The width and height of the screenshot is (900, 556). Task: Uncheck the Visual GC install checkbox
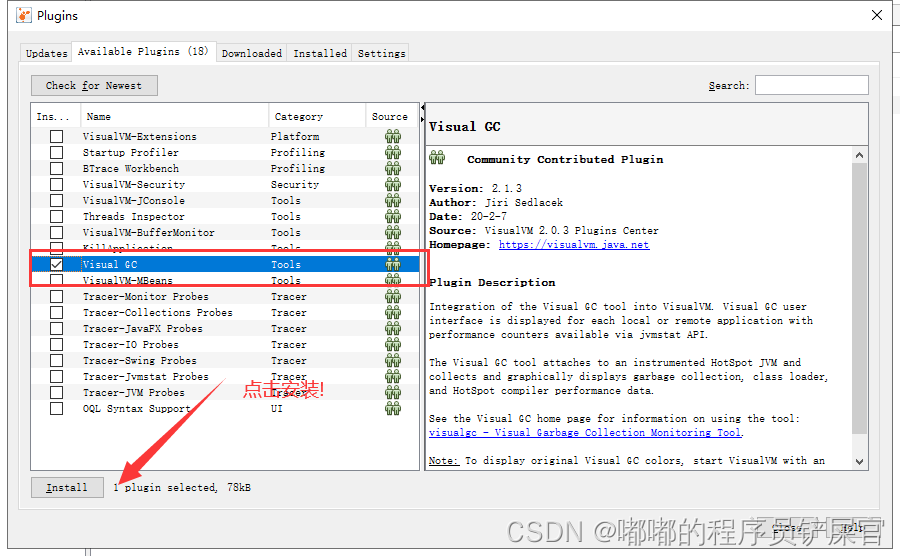click(56, 265)
